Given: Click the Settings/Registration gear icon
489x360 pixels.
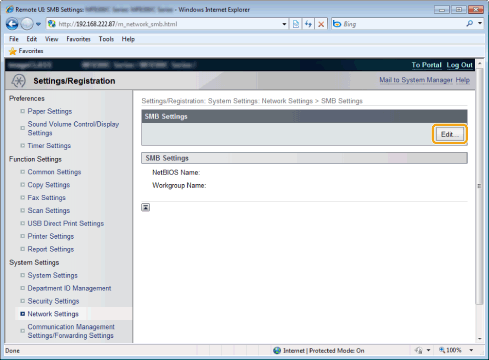Looking at the screenshot, I should click(x=18, y=81).
